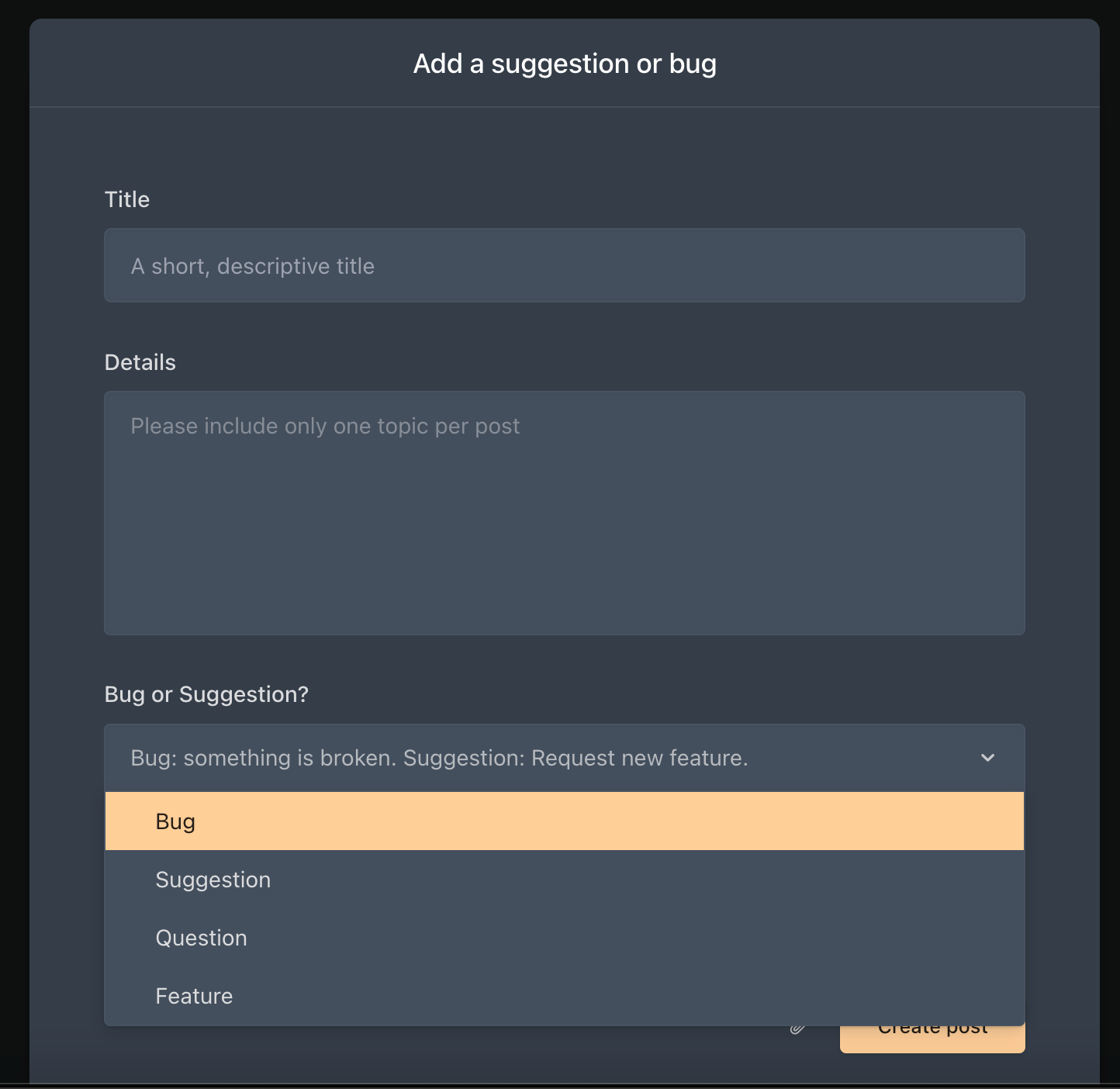
Task: Click the Details field label
Action: pyautogui.click(x=140, y=362)
